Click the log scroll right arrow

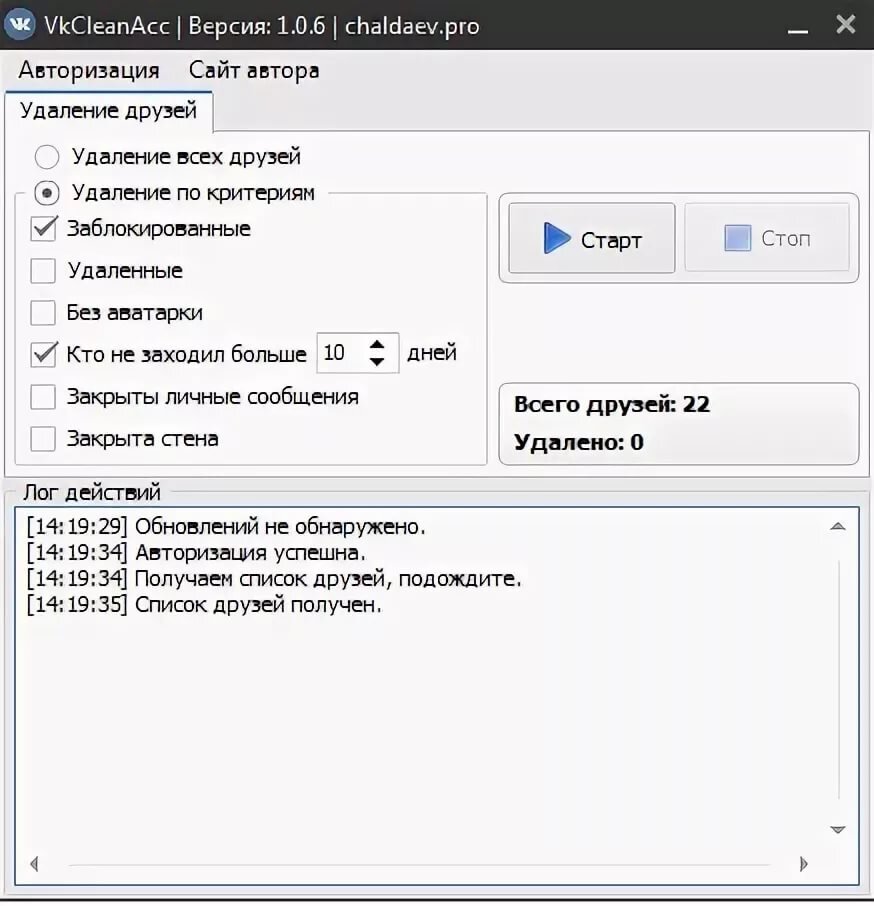[x=804, y=864]
